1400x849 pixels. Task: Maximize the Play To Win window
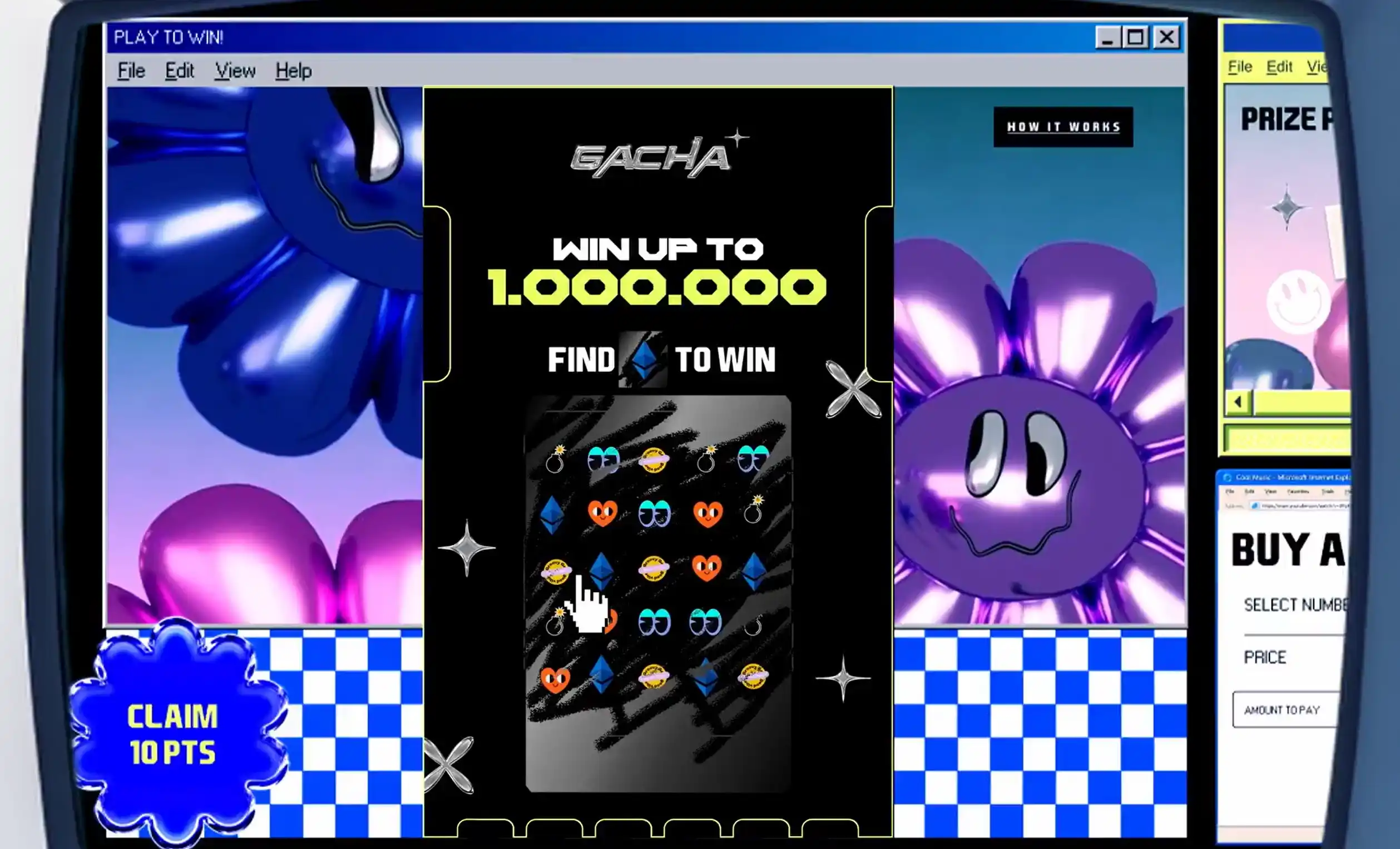1135,37
